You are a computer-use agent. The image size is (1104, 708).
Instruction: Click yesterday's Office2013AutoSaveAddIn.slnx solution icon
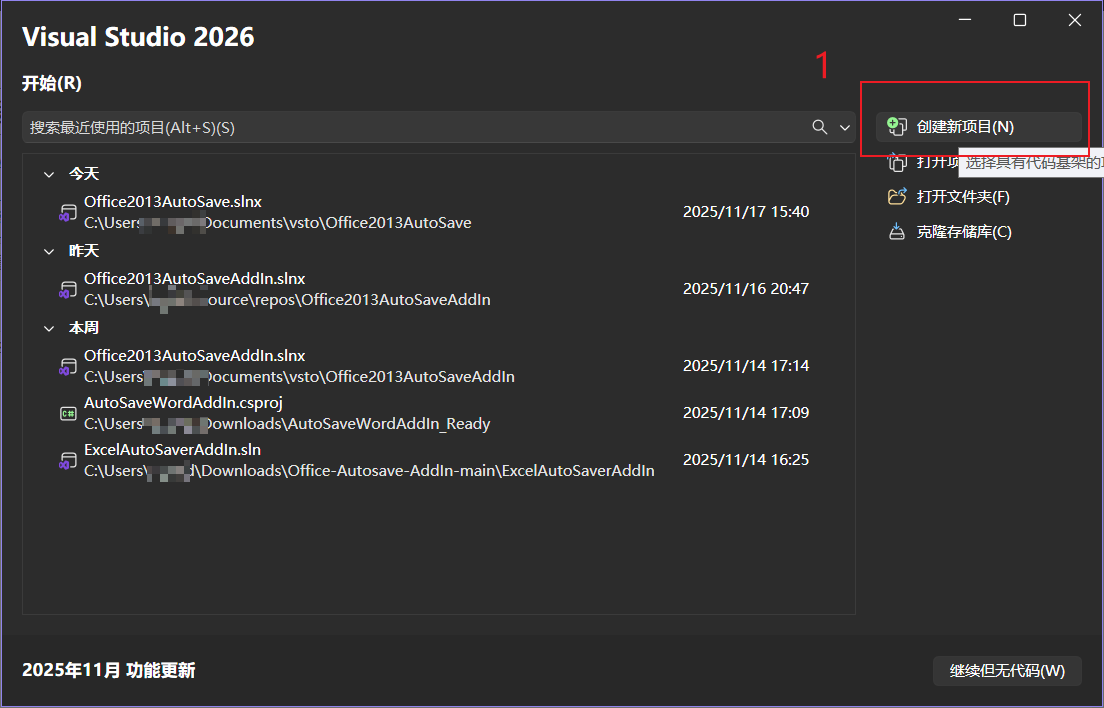click(67, 289)
